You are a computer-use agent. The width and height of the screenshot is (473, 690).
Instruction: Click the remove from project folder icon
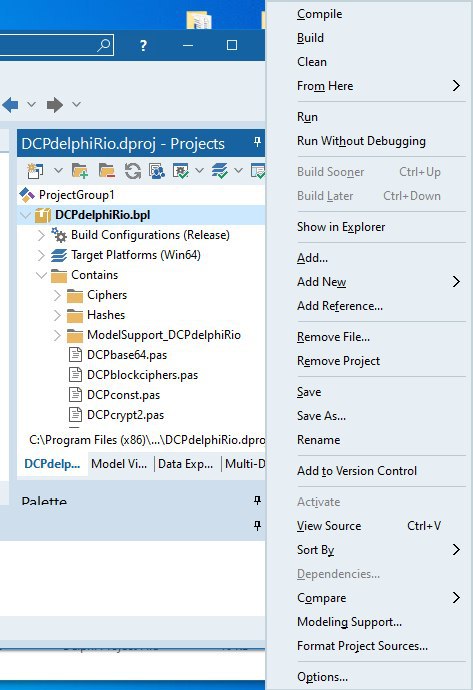(x=107, y=171)
